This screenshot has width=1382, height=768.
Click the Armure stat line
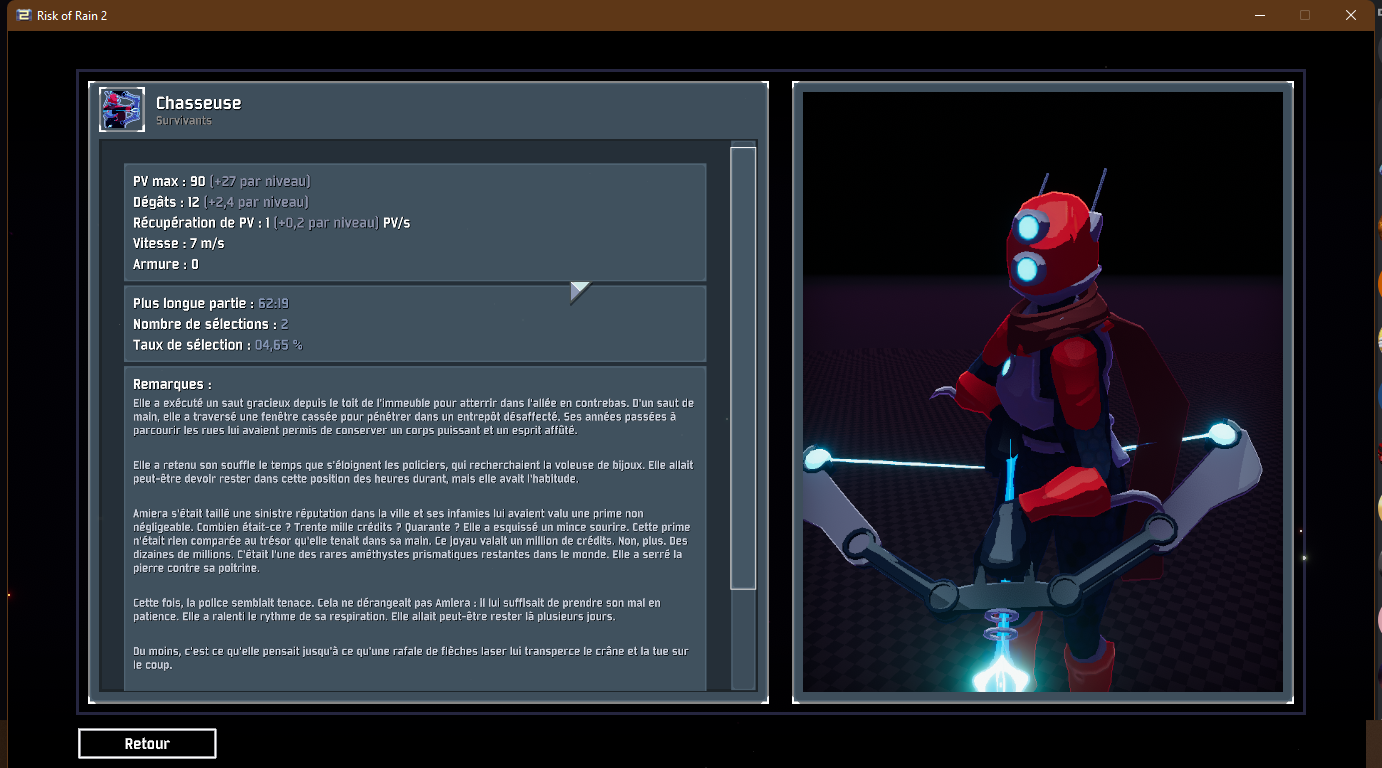pyautogui.click(x=165, y=265)
